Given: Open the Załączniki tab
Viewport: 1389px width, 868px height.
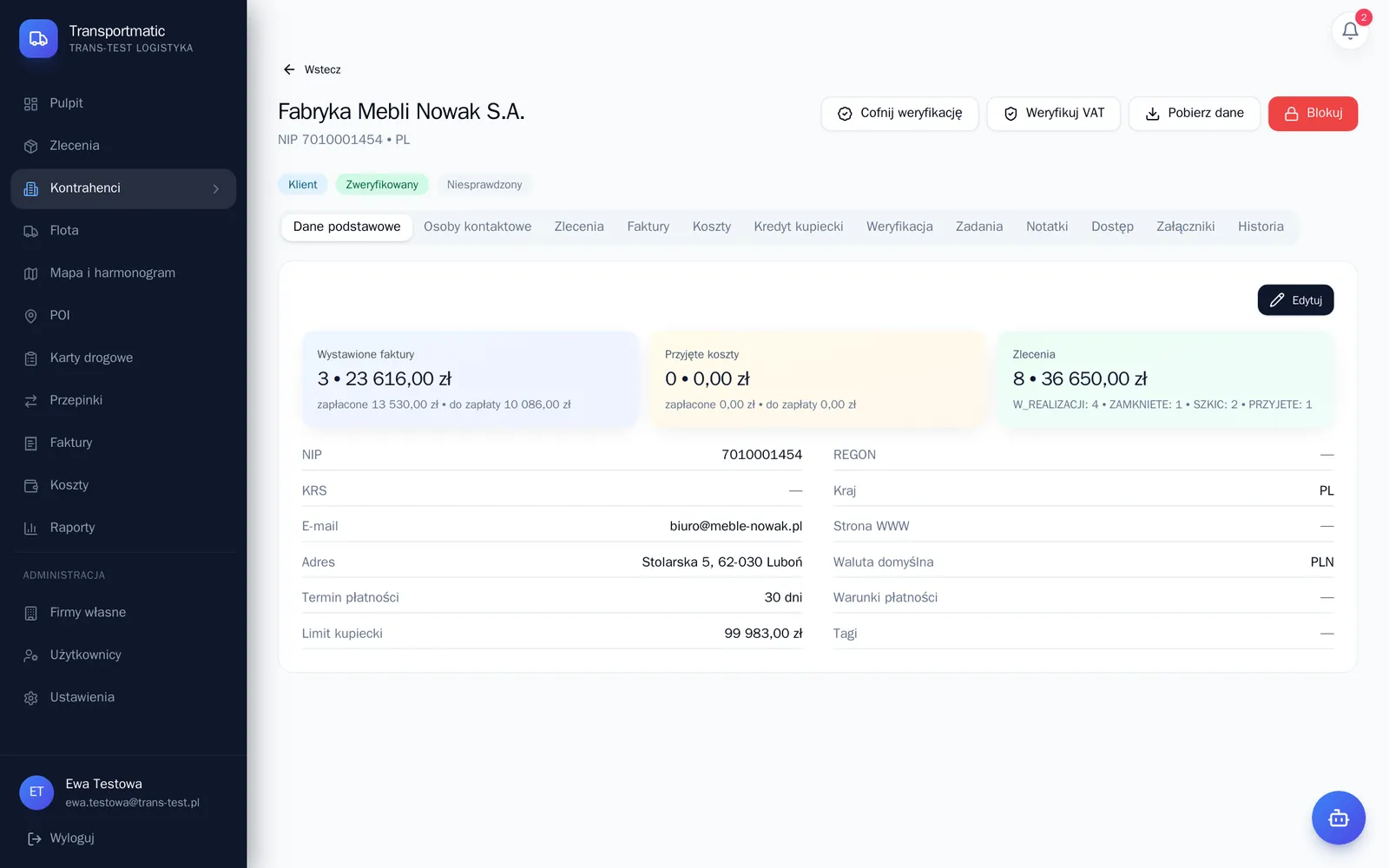Looking at the screenshot, I should (x=1186, y=227).
